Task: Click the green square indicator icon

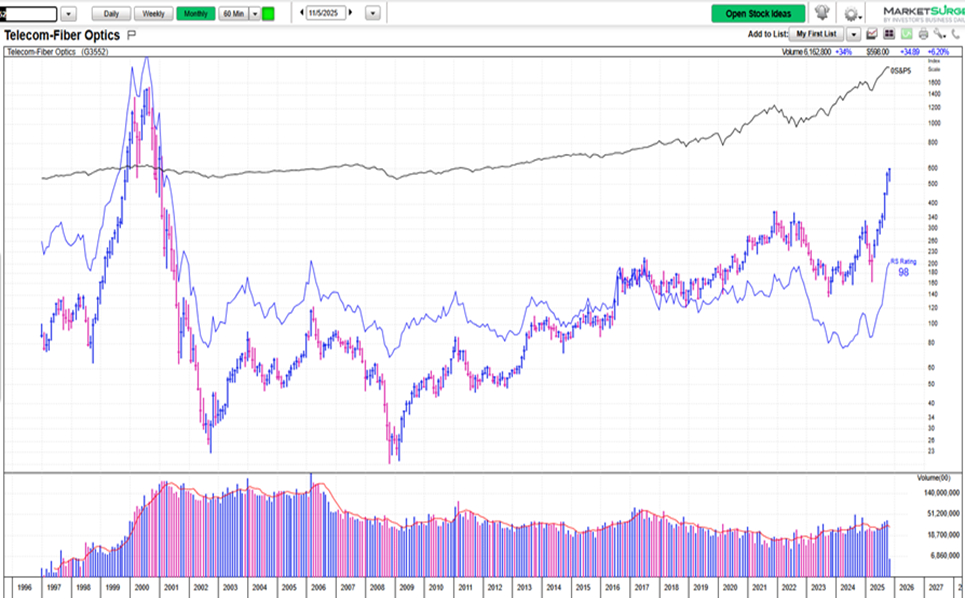Action: (x=268, y=13)
